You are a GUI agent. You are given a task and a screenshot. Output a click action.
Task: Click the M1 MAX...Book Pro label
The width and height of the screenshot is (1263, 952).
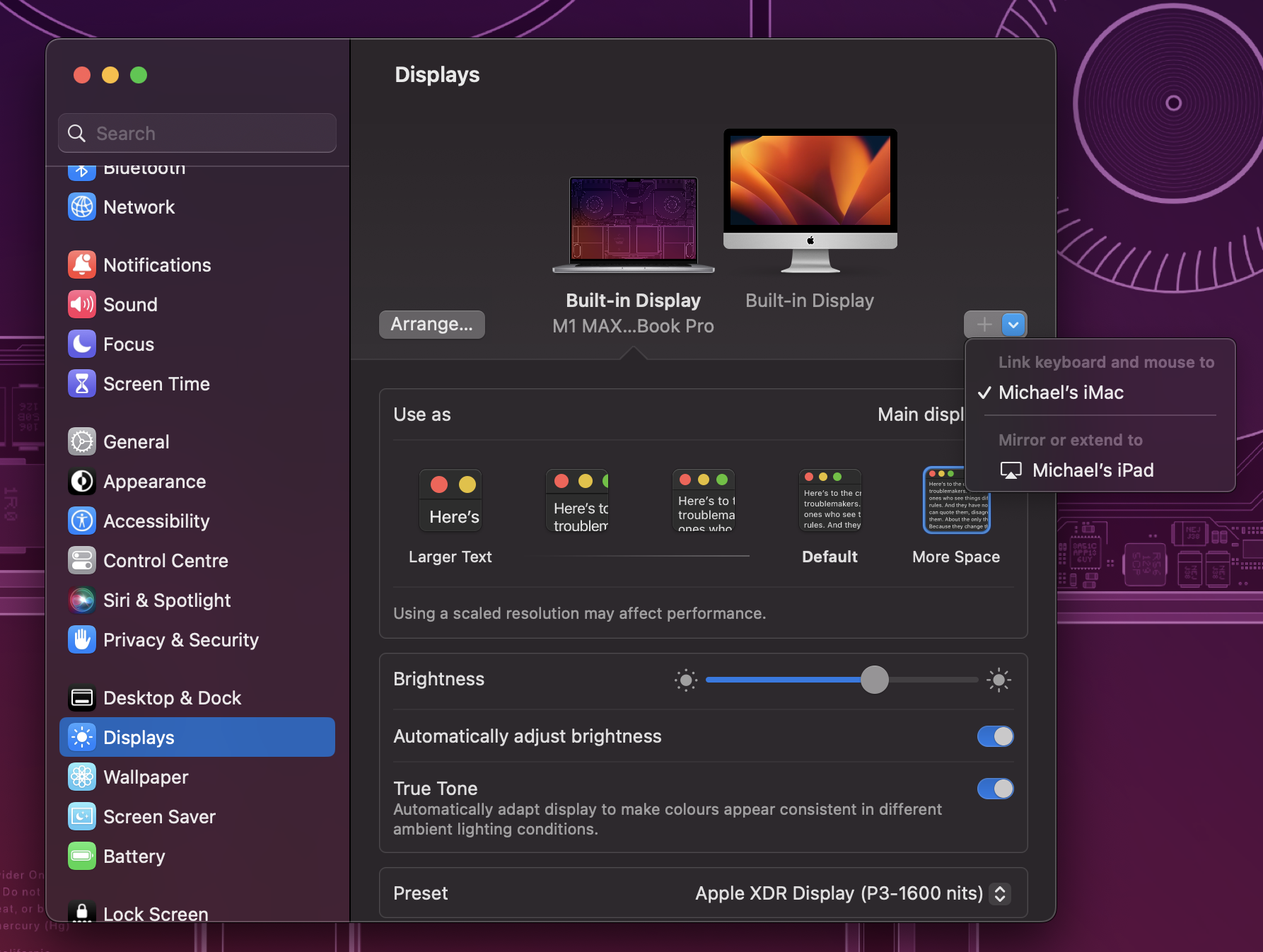point(633,326)
